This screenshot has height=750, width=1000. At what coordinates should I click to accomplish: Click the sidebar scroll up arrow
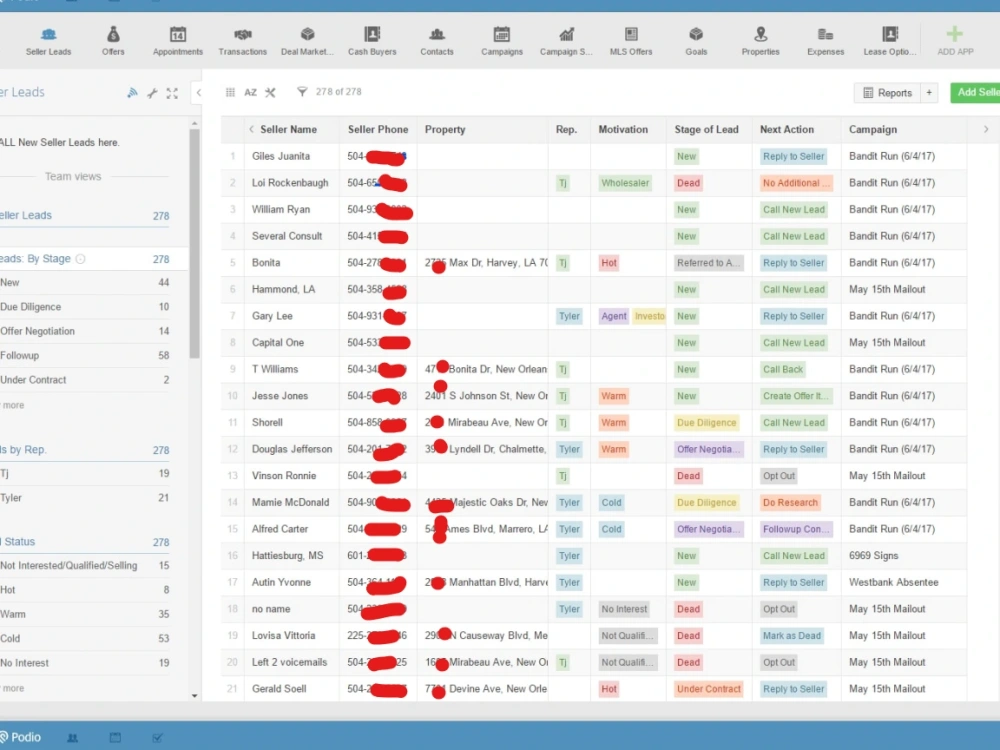(195, 124)
